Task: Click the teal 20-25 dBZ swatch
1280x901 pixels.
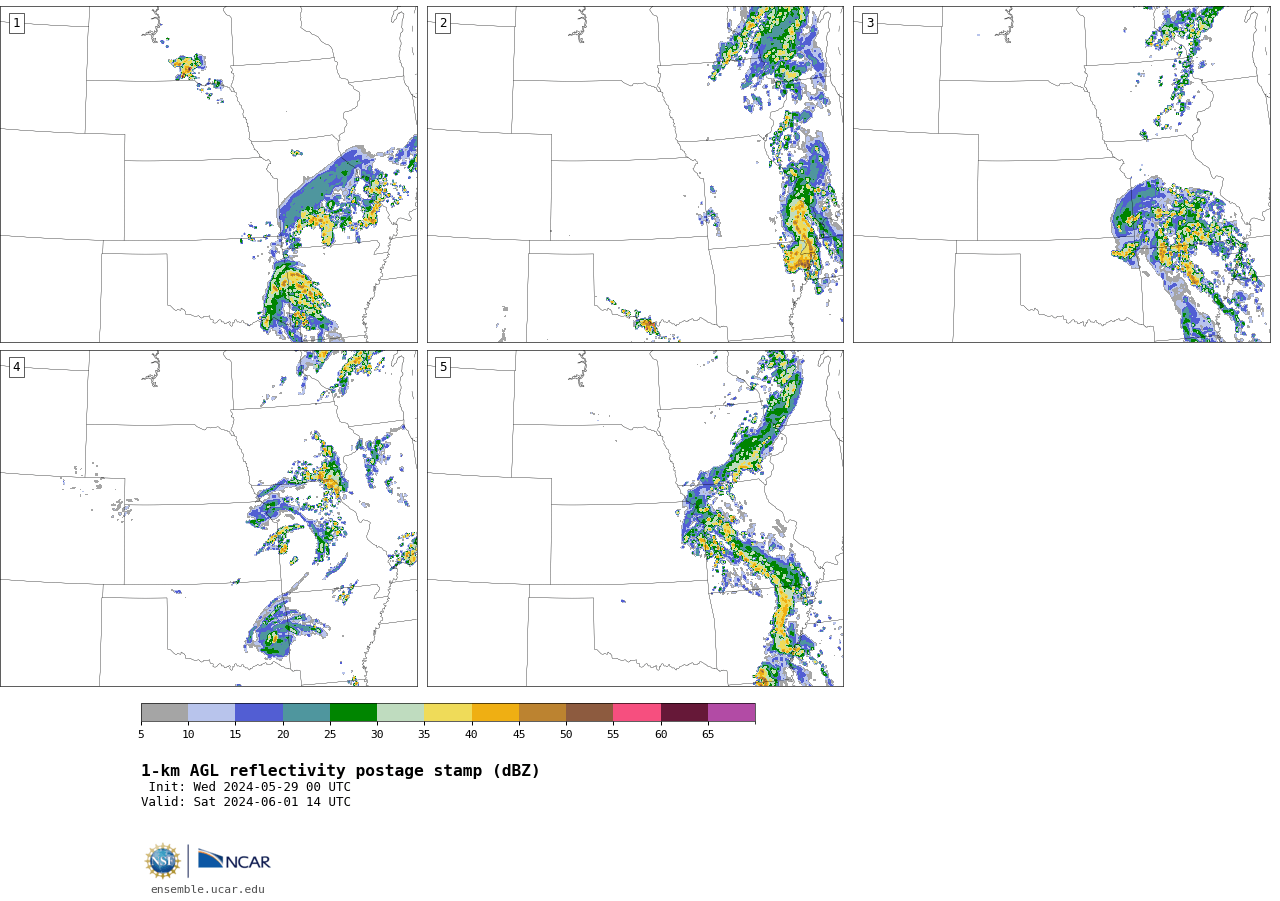Action: (306, 713)
